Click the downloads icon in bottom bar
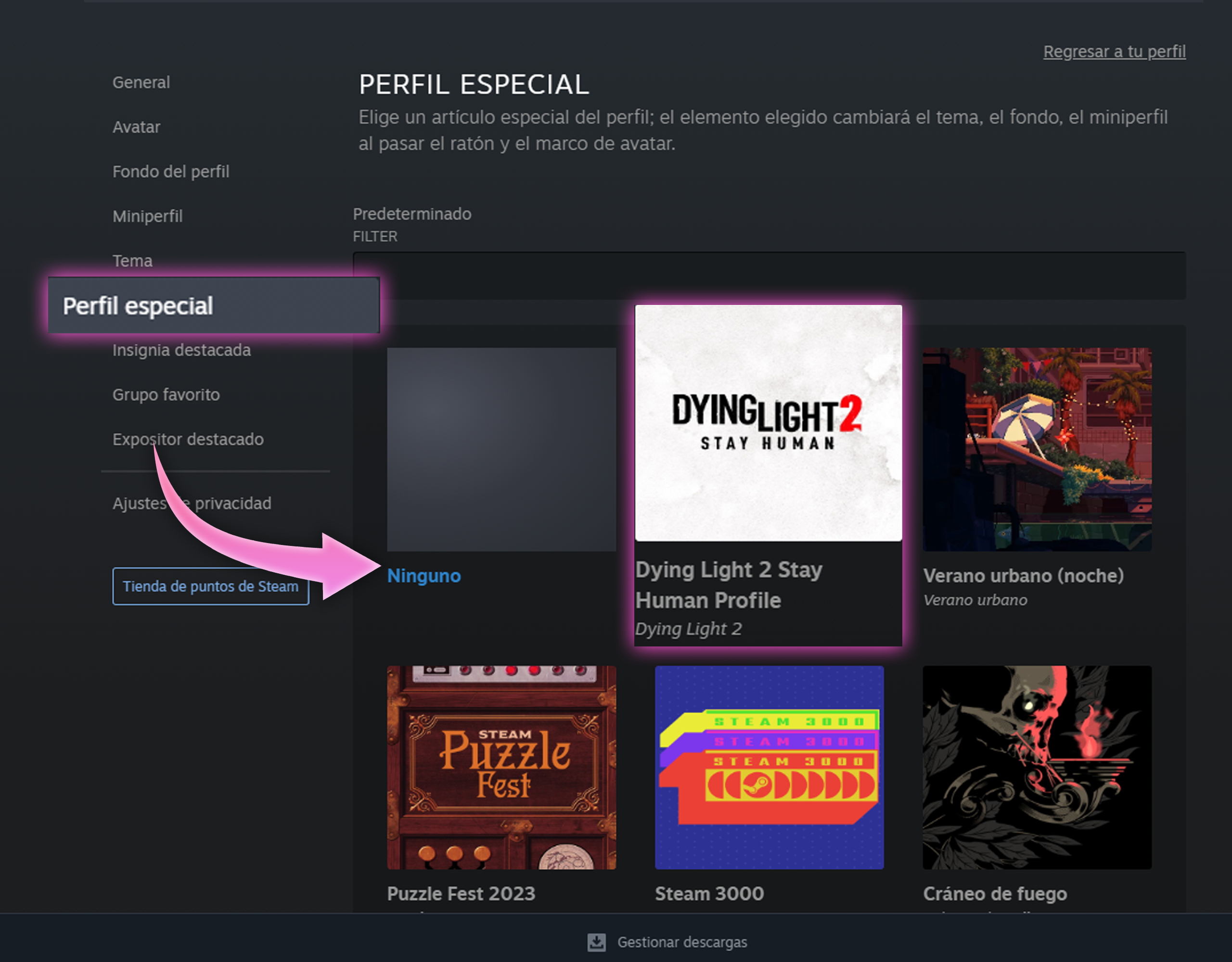Viewport: 1232px width, 962px height. [597, 942]
